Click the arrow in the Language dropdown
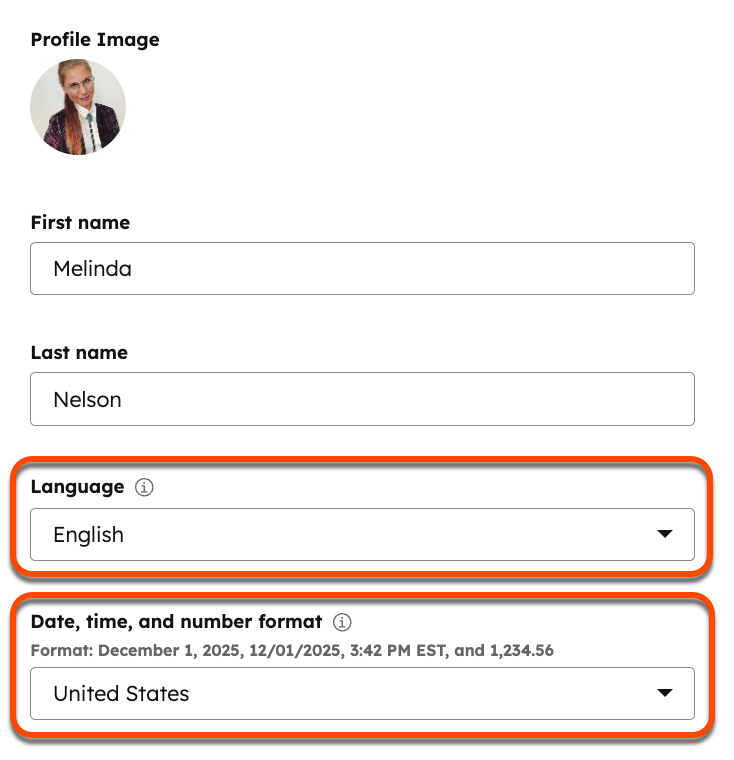The width and height of the screenshot is (734, 760). tap(665, 535)
